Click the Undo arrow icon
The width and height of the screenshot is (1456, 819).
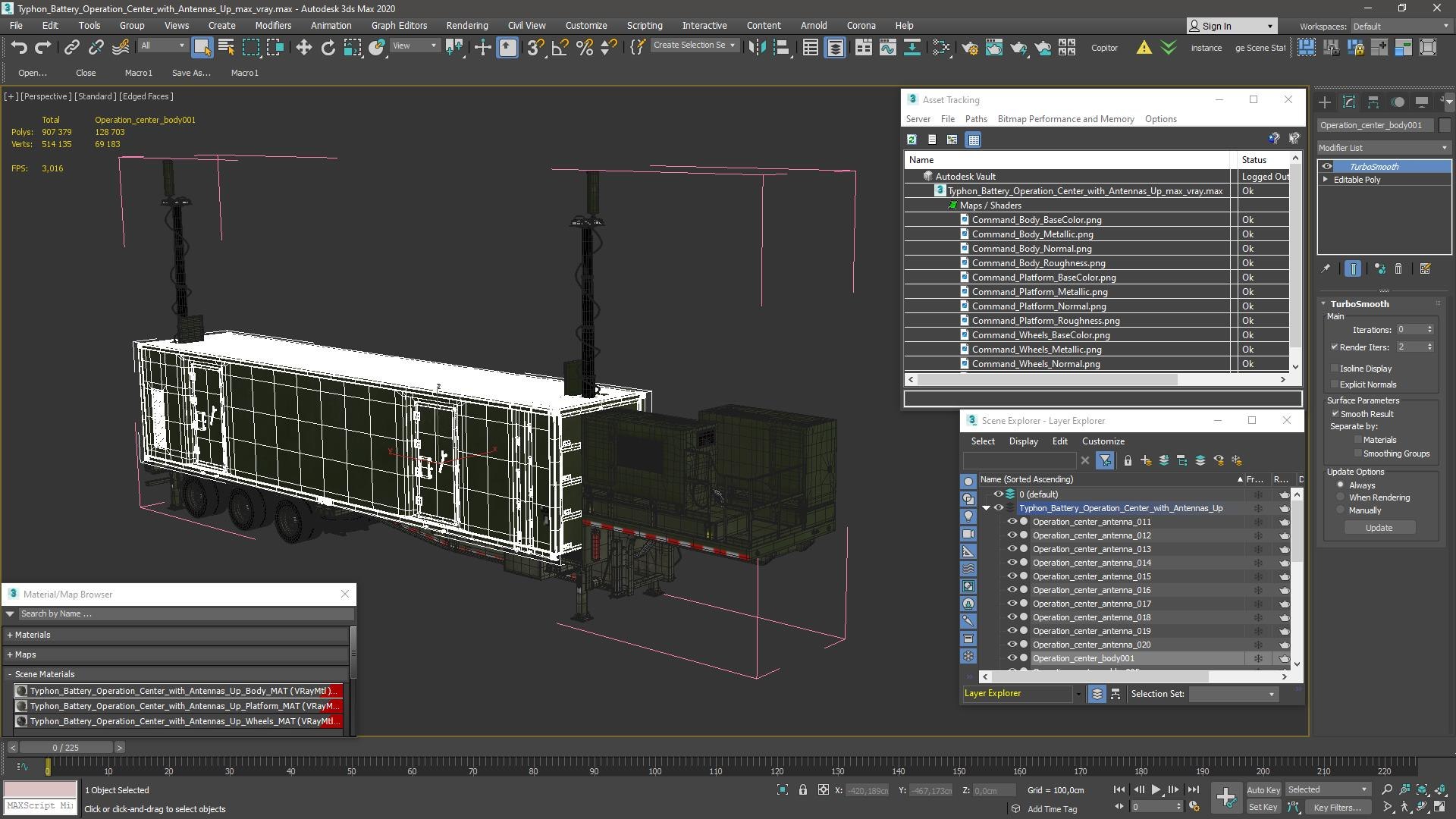click(x=19, y=47)
